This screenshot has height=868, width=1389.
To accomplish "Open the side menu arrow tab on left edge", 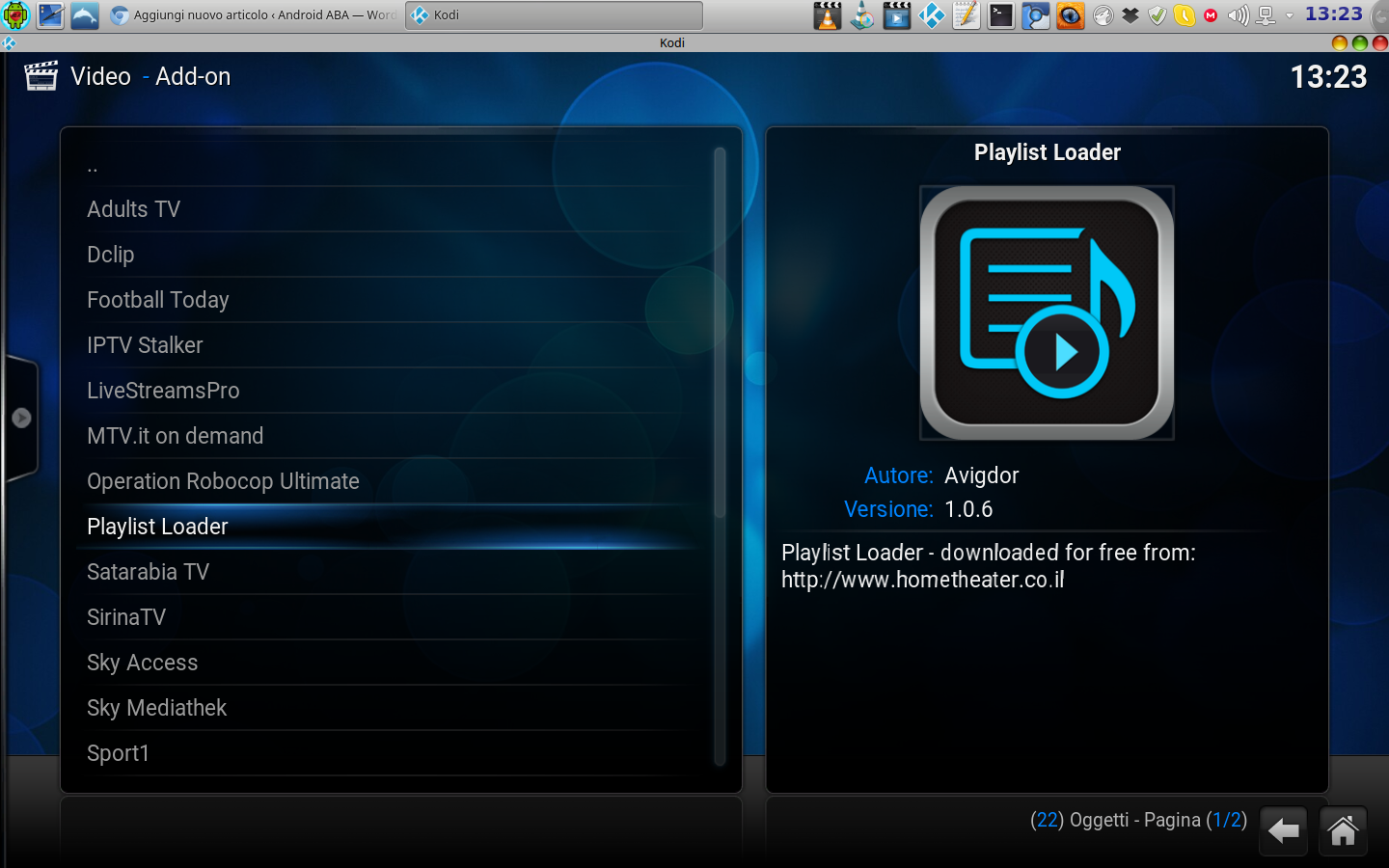I will click(20, 418).
